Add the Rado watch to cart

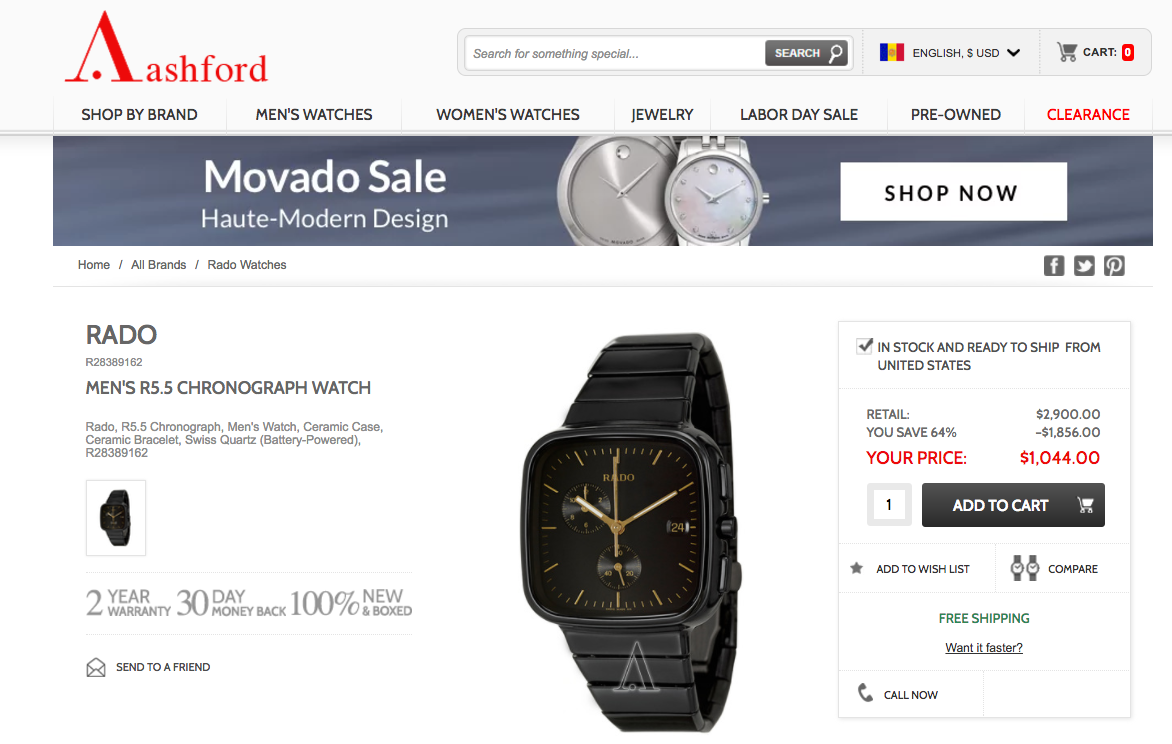[x=1013, y=505]
